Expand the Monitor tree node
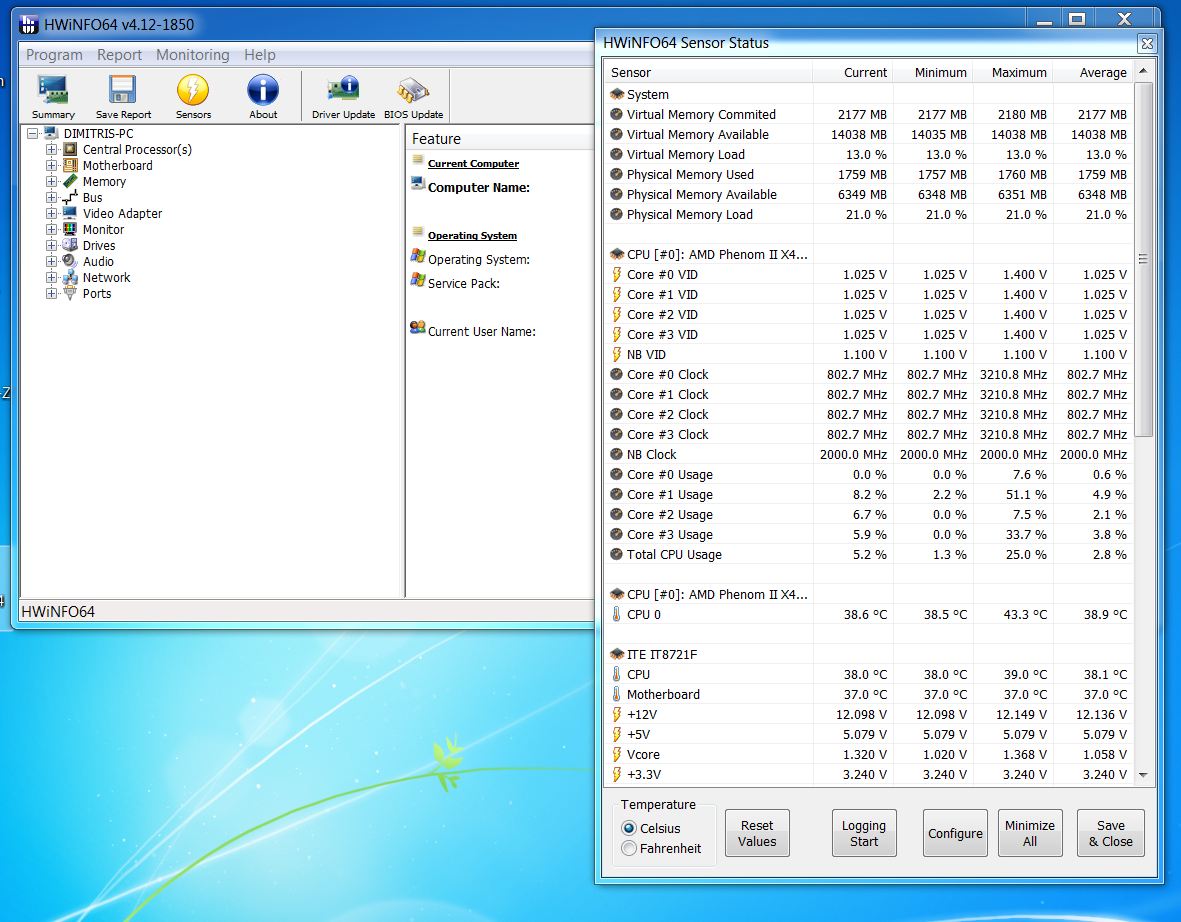1181x922 pixels. pos(51,229)
